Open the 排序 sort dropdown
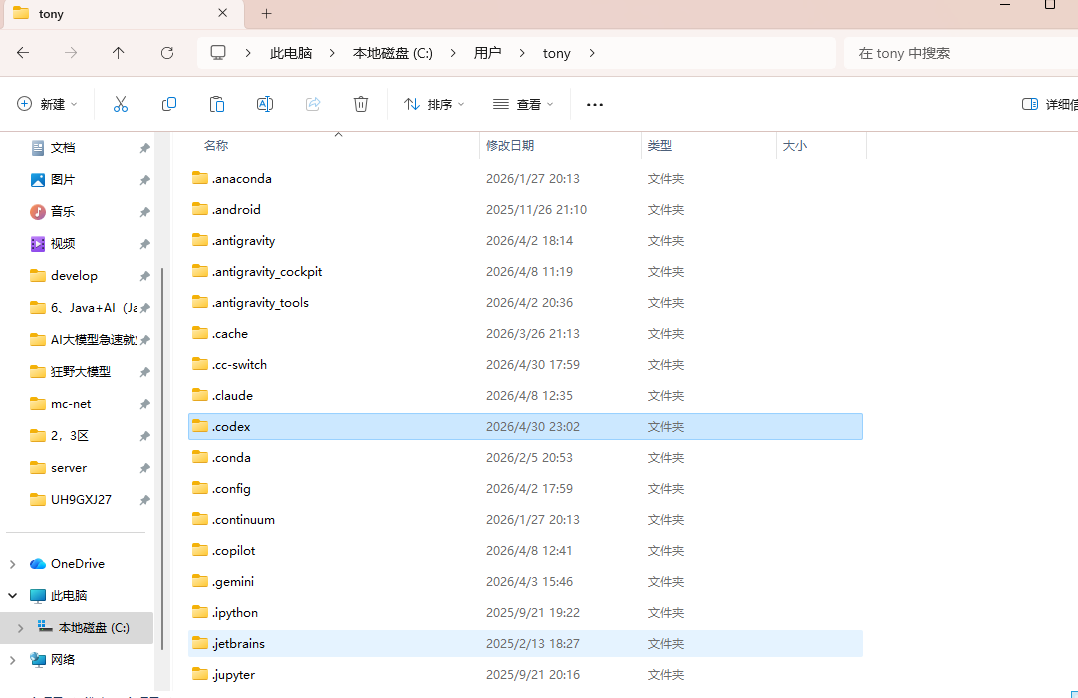Image resolution: width=1078 pixels, height=698 pixels. click(x=434, y=105)
